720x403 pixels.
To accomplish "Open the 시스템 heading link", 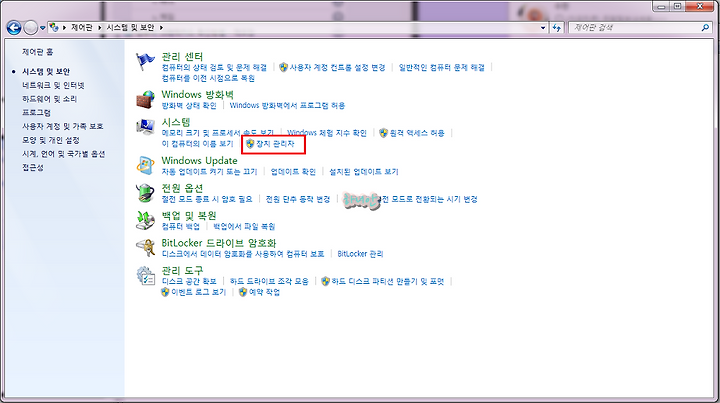I will (x=176, y=122).
